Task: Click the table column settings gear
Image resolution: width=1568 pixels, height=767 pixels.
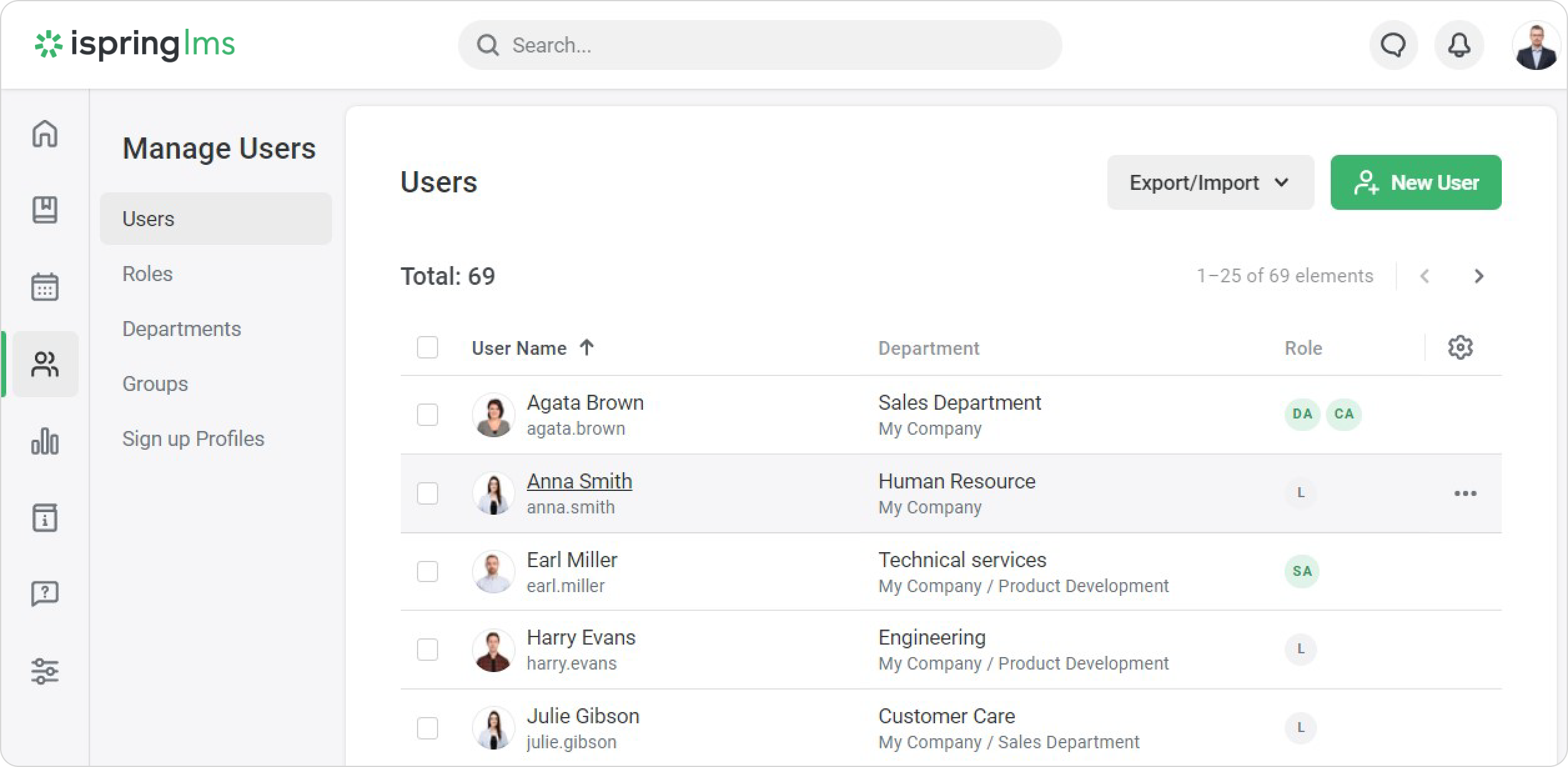Action: (1460, 347)
